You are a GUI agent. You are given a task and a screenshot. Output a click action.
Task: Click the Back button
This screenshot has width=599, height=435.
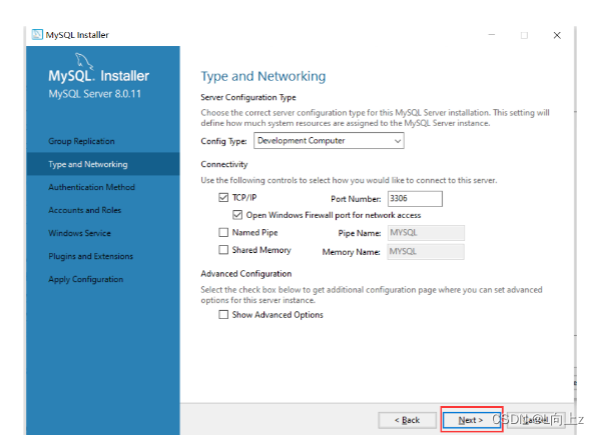tap(407, 420)
